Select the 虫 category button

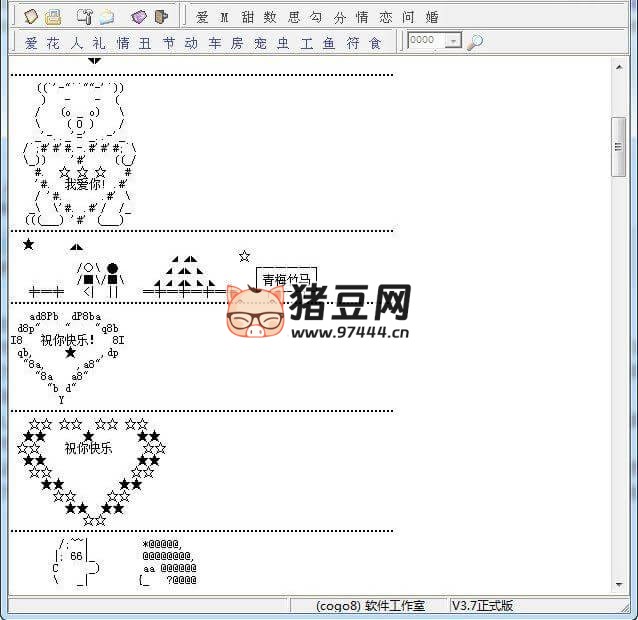(x=283, y=42)
